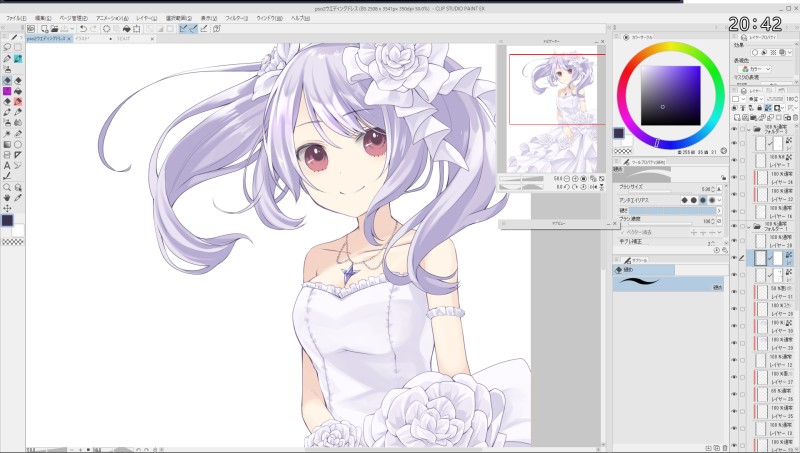Select the Hand pan tool
The width and height of the screenshot is (800, 453).
tap(7, 197)
